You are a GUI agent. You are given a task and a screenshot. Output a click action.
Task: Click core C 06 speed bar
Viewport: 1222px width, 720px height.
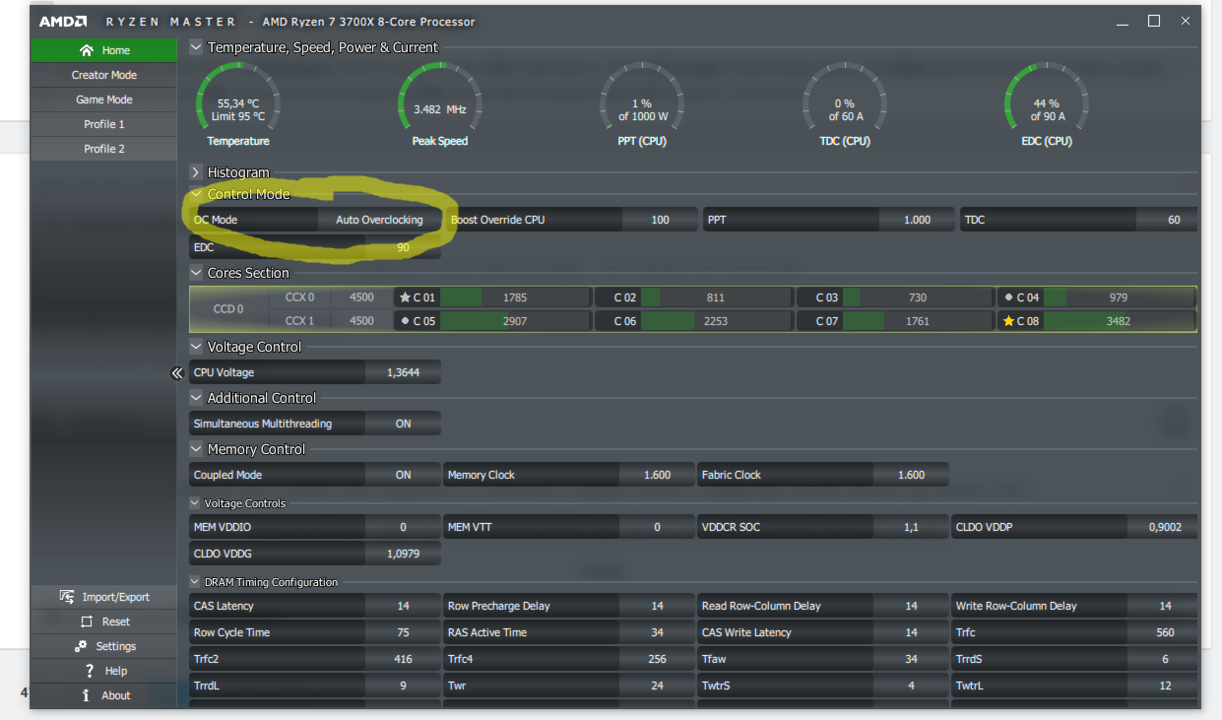click(x=717, y=321)
